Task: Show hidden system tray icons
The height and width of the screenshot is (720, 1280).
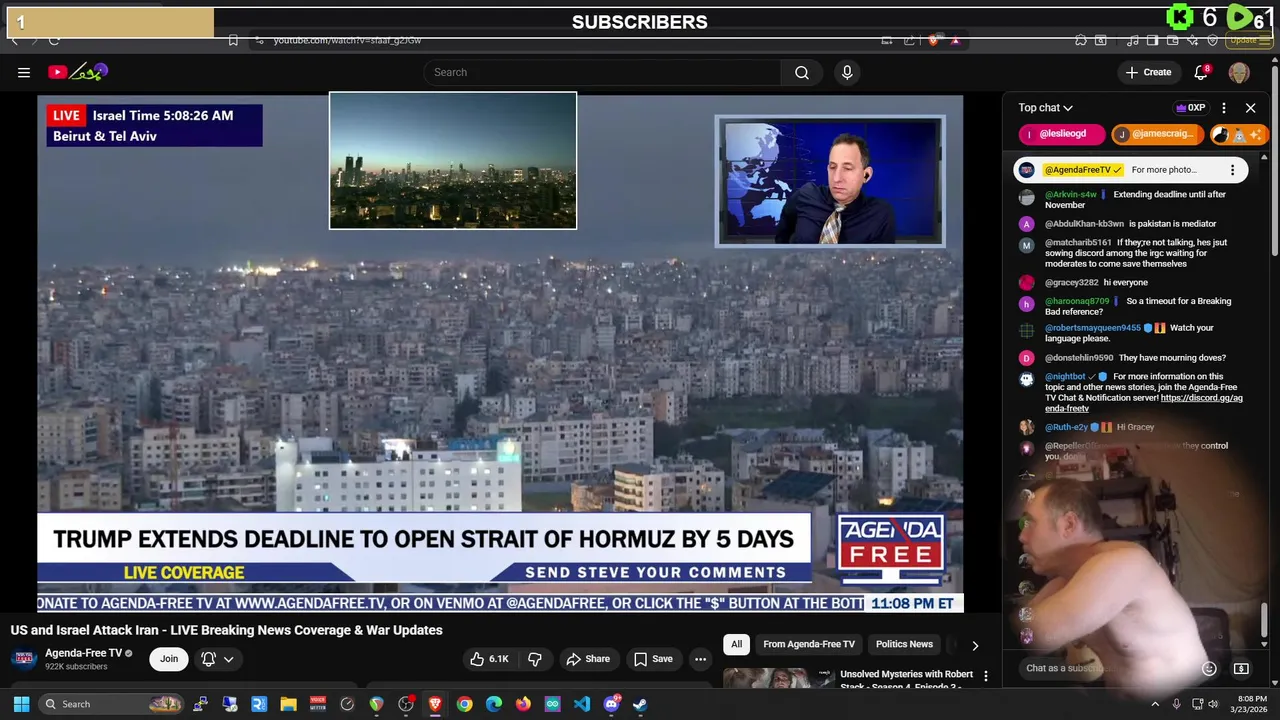Action: tap(1155, 704)
